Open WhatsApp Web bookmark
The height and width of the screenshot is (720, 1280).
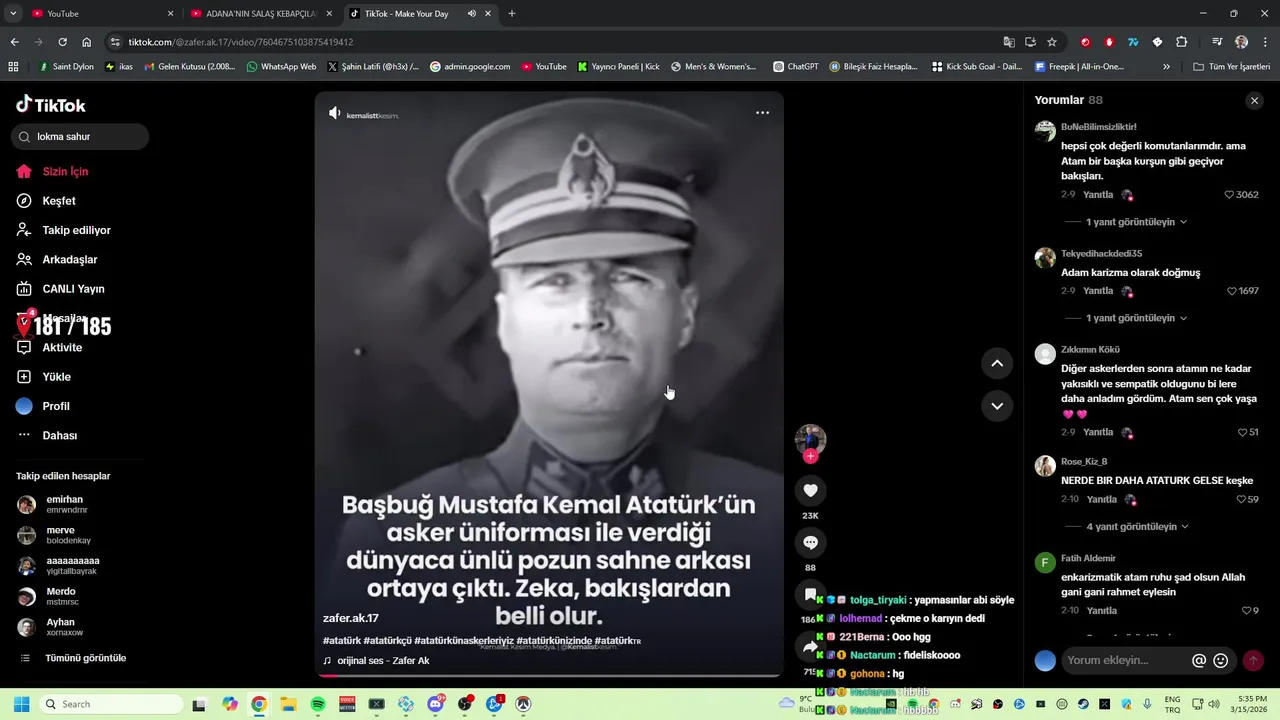[x=281, y=67]
